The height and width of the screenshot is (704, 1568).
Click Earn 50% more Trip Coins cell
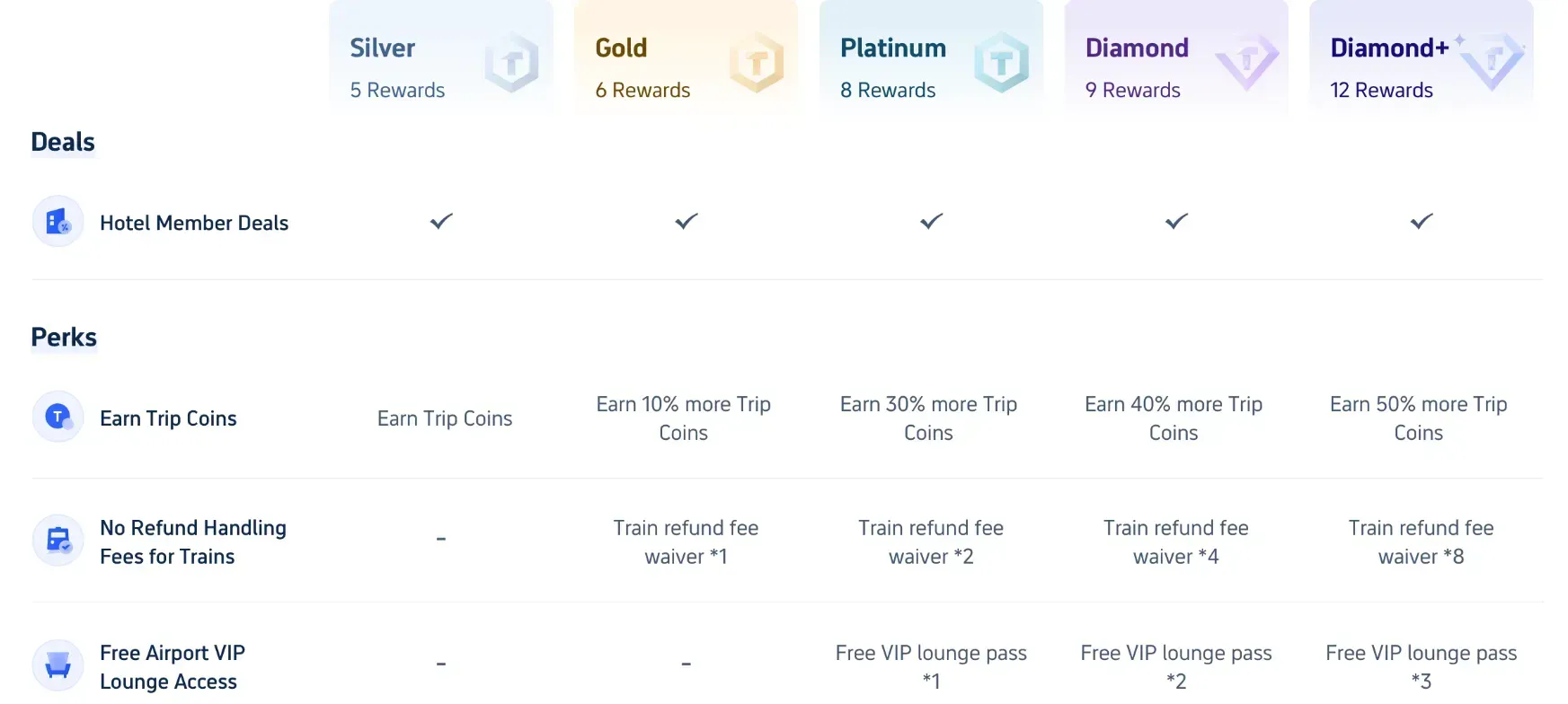pos(1419,418)
